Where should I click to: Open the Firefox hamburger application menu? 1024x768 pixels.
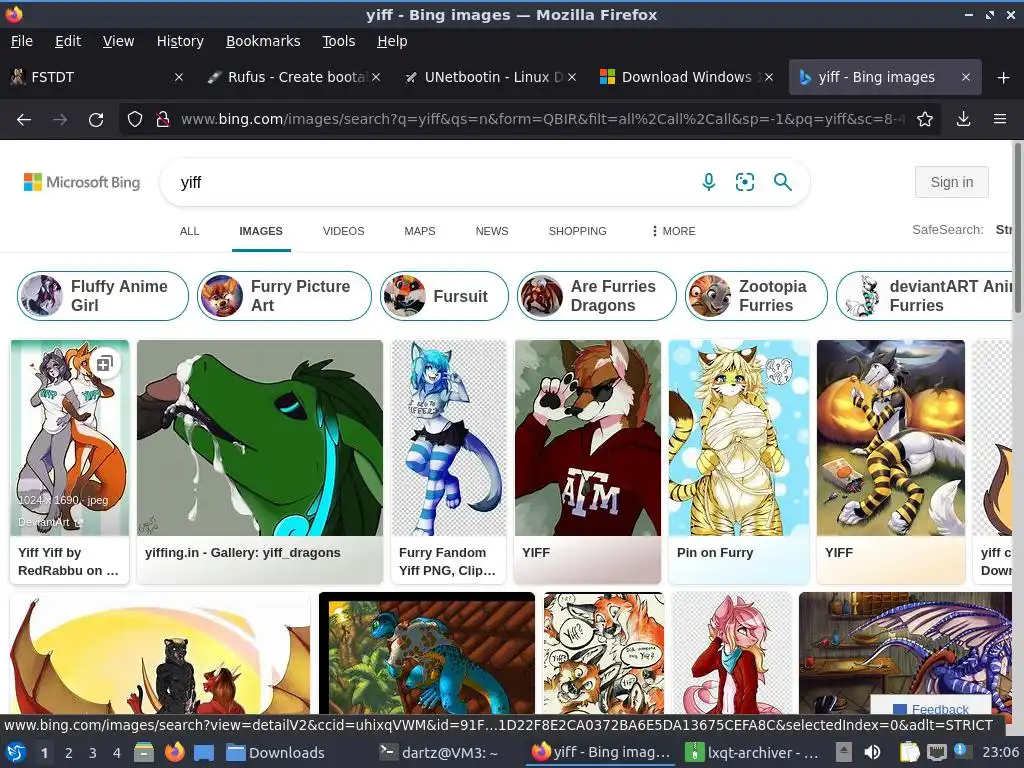[x=1000, y=120]
